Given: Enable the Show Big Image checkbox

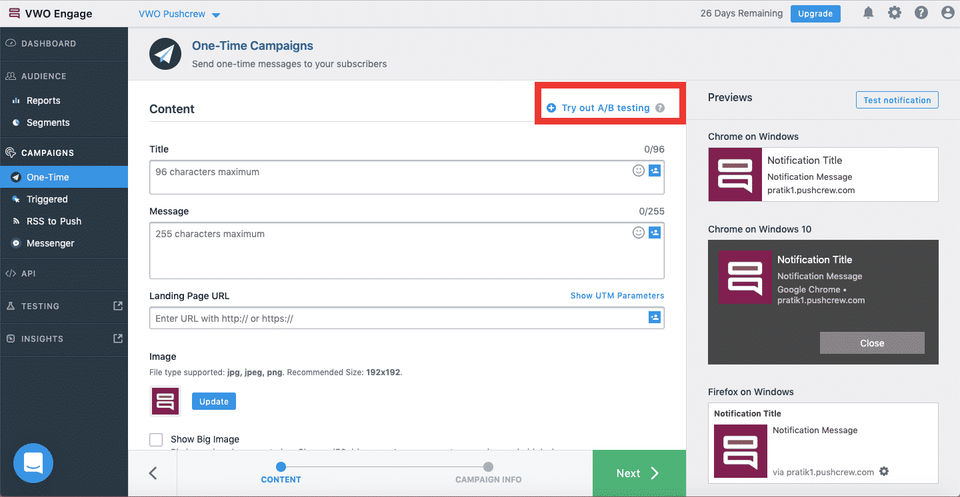Looking at the screenshot, I should click(x=156, y=439).
